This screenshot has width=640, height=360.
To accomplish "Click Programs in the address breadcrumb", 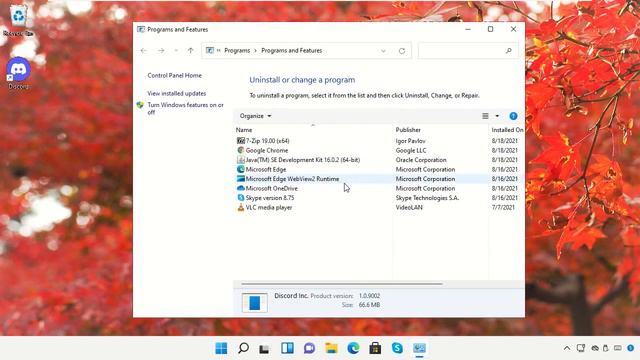I will pos(237,51).
